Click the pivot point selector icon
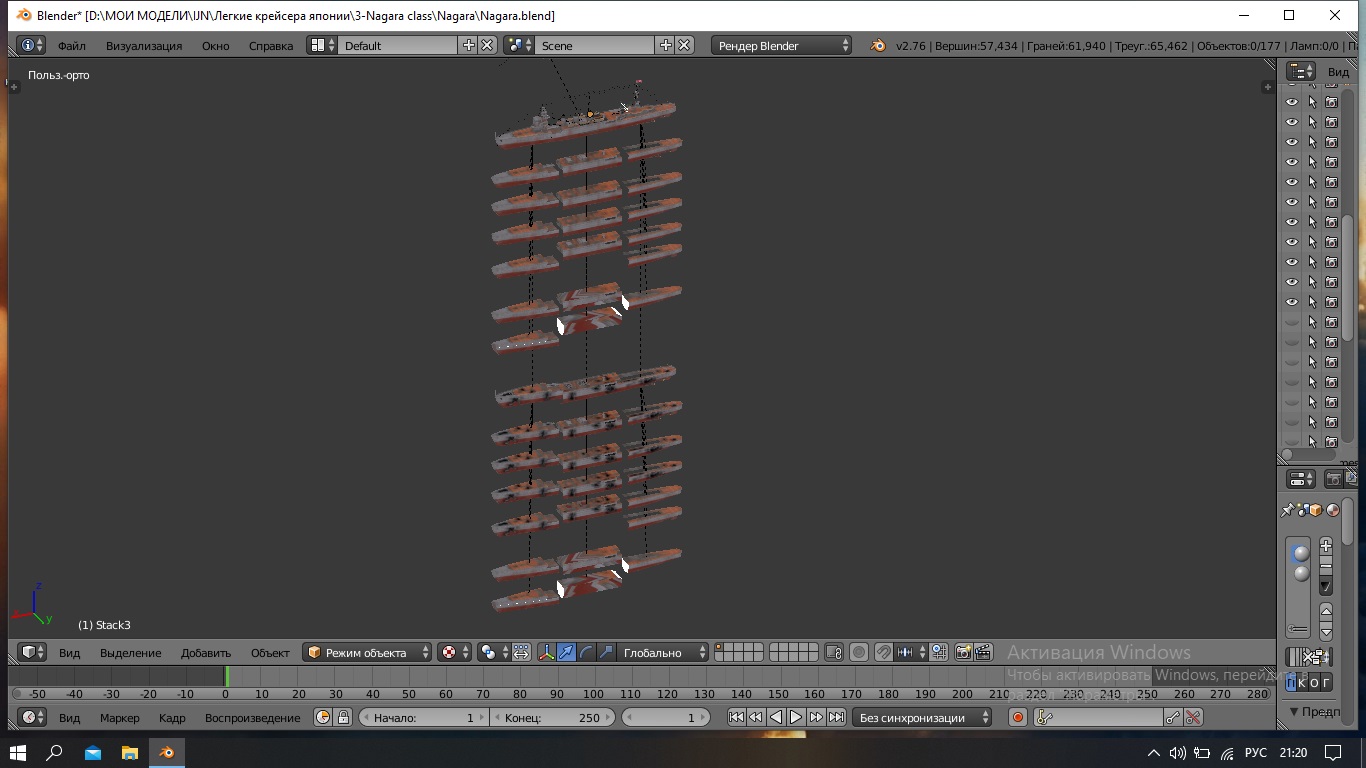1366x768 pixels. coord(488,652)
